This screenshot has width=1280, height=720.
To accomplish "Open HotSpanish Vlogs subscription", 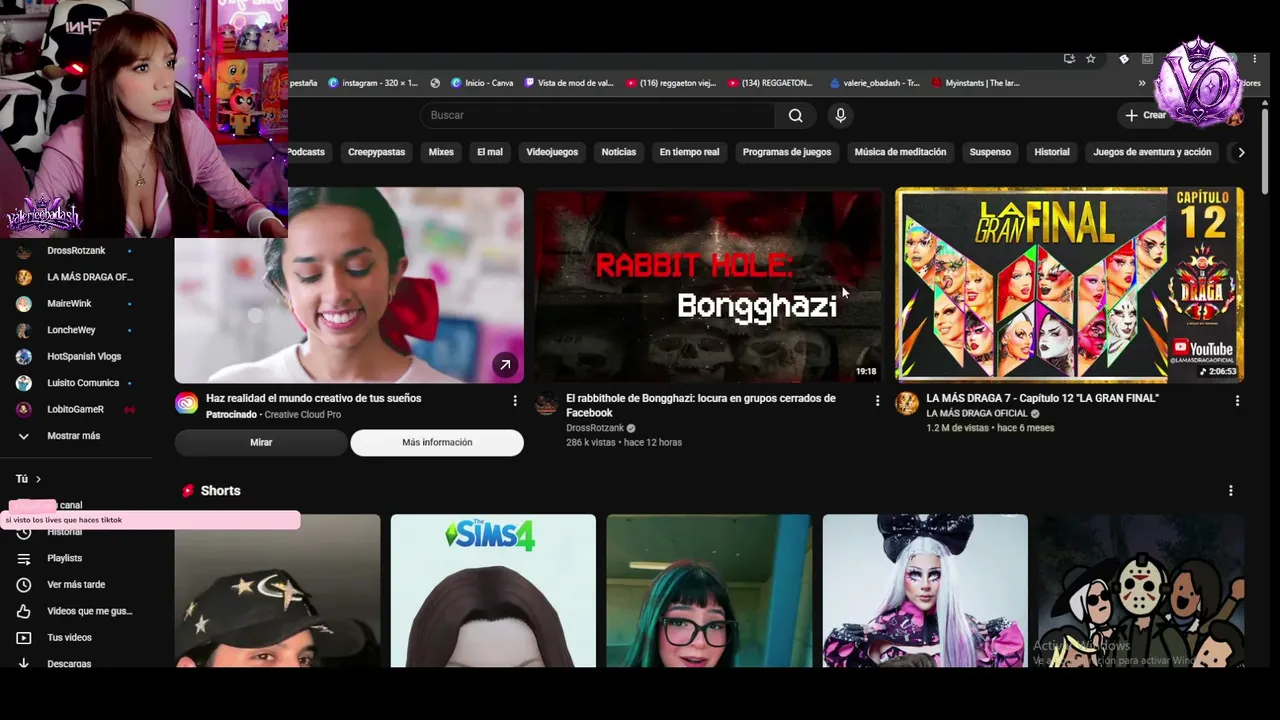I will click(76, 356).
